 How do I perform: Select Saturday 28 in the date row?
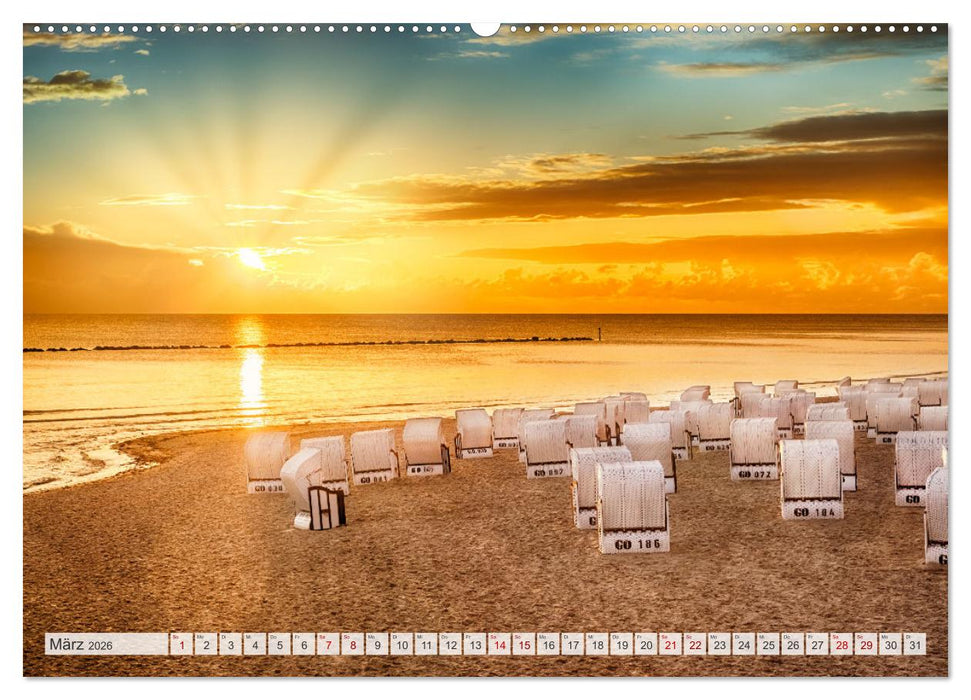842,645
